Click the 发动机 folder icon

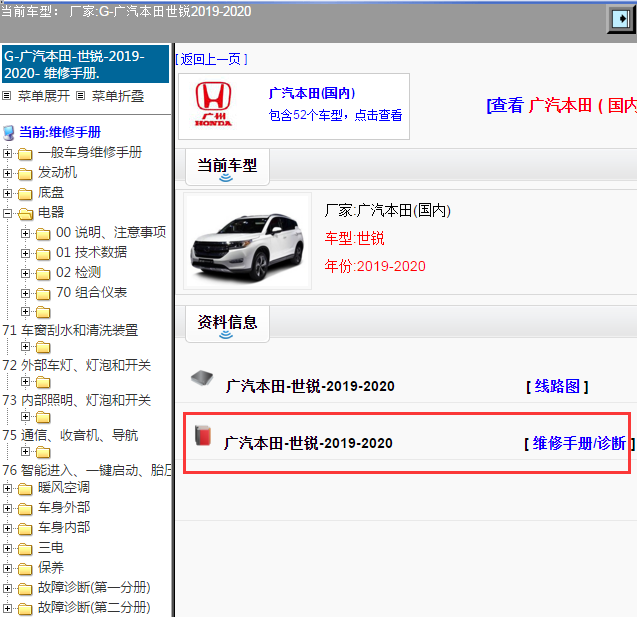coord(25,174)
